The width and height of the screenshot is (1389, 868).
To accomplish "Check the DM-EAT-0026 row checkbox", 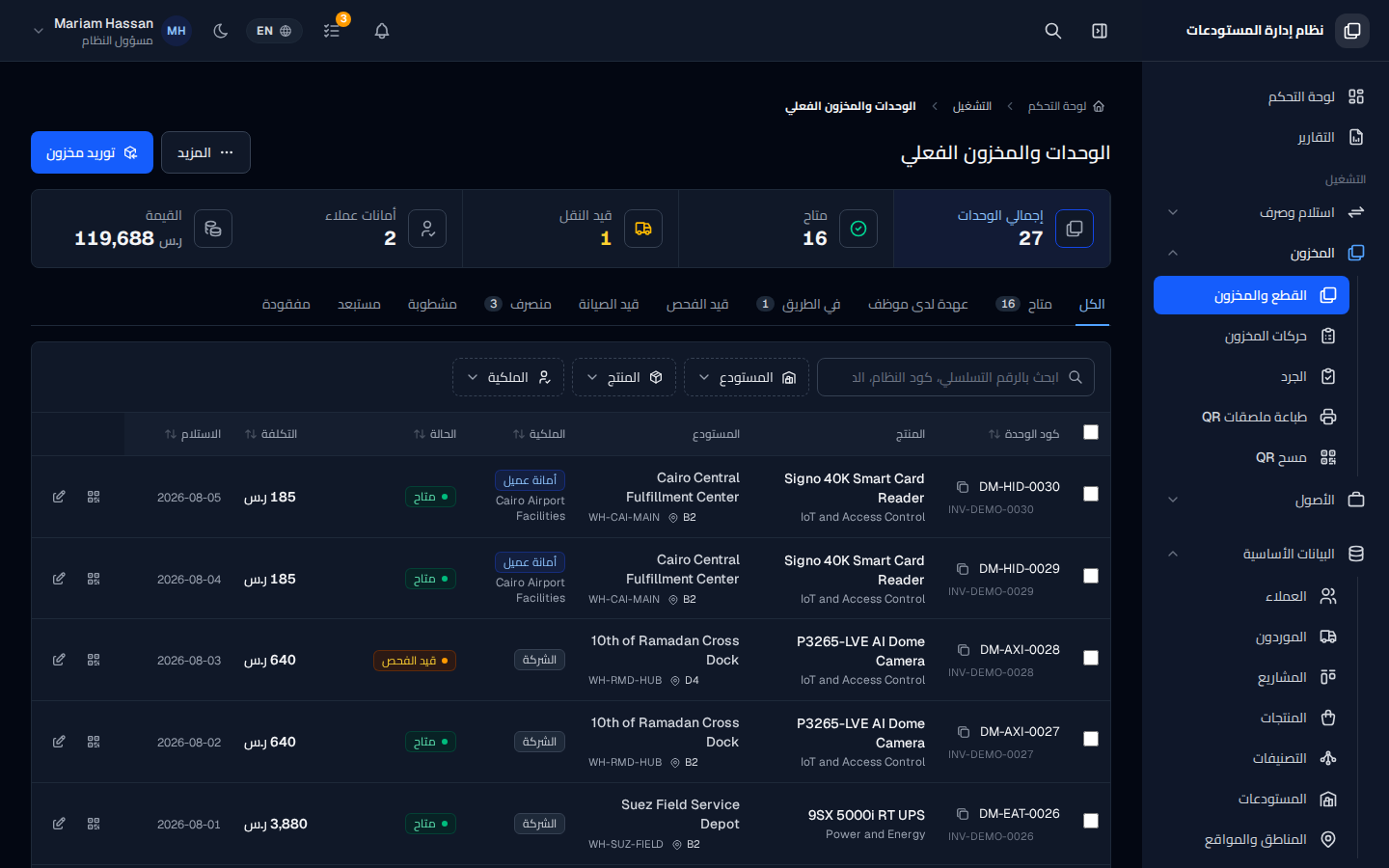I will pos(1091,821).
